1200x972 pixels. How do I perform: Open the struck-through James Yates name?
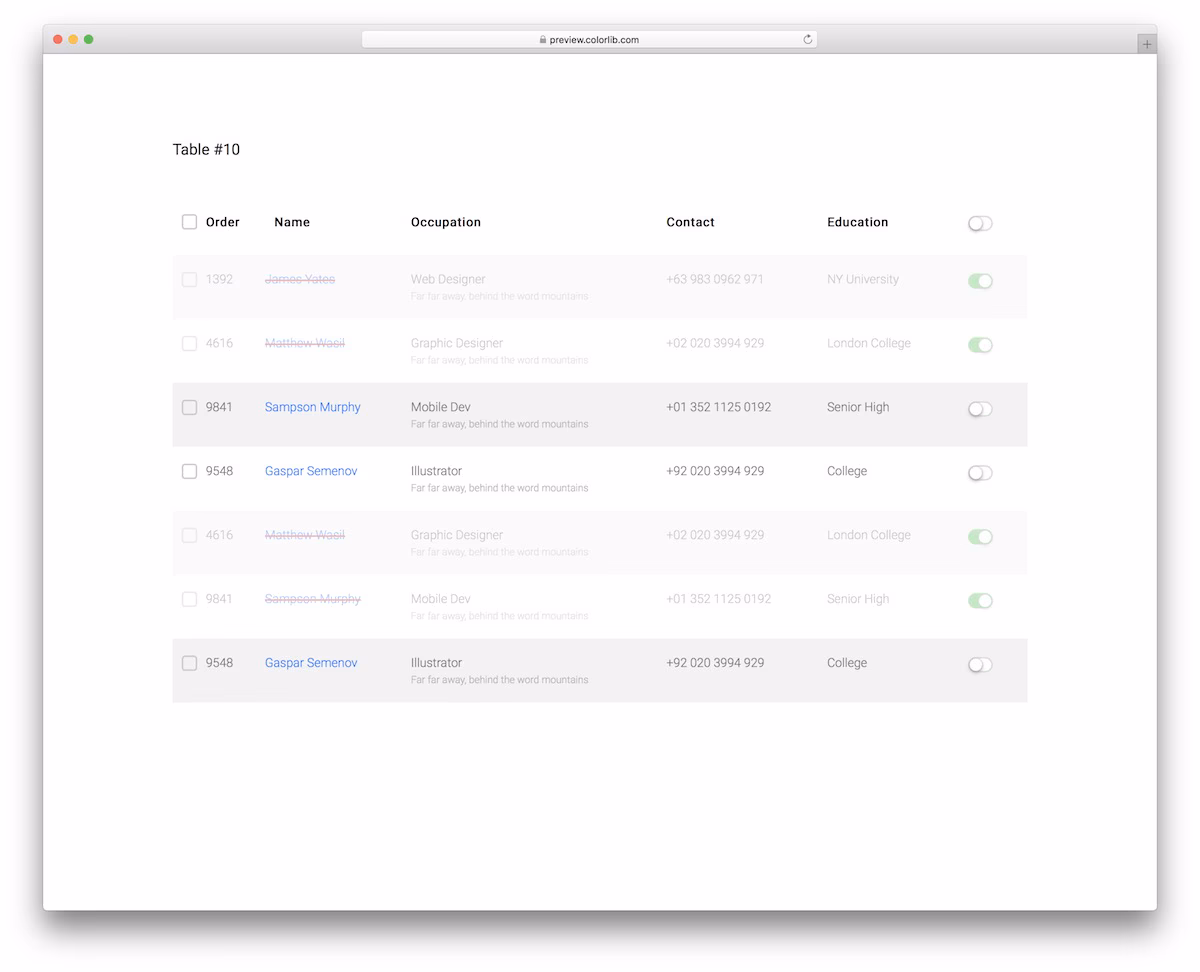(300, 279)
